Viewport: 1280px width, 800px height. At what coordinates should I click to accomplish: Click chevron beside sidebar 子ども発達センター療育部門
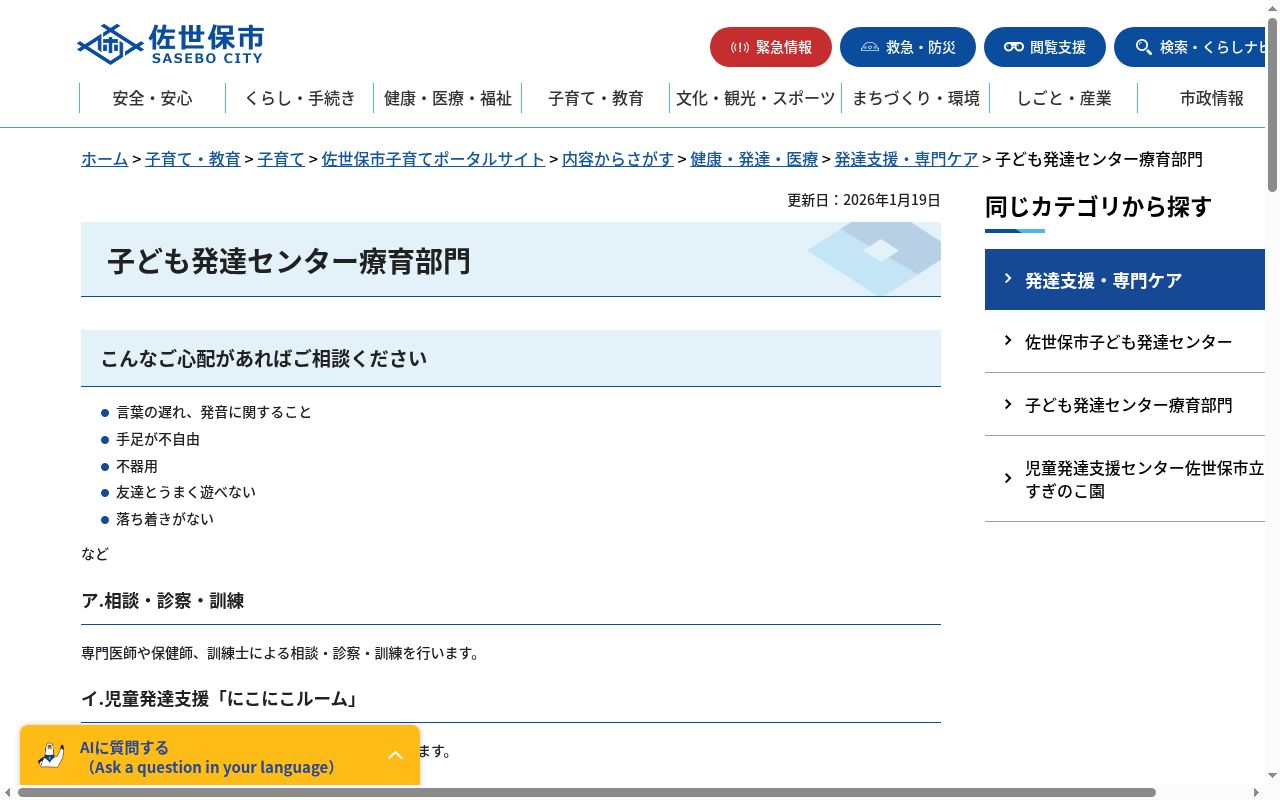tap(1008, 404)
